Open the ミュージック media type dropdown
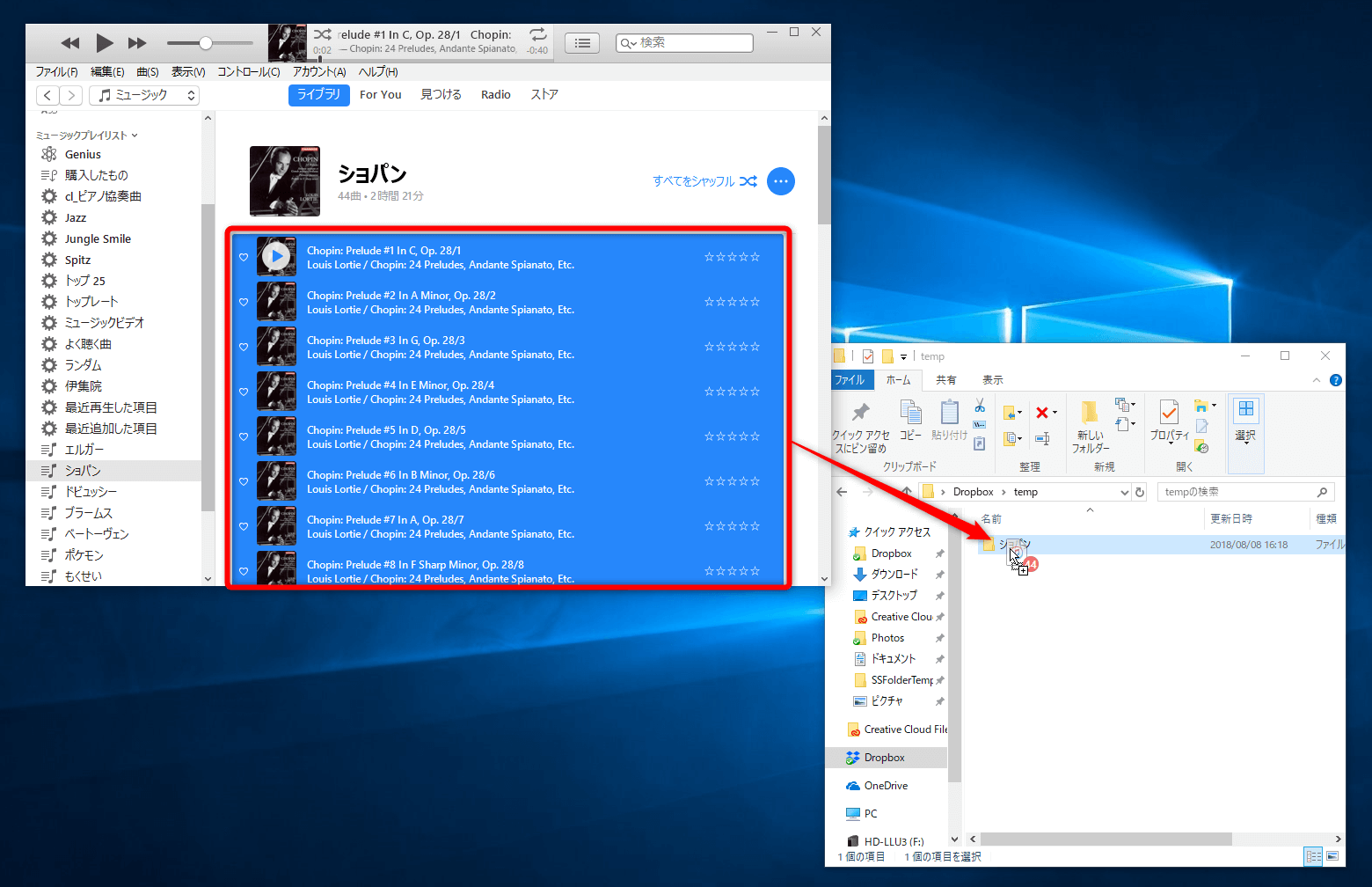1372x887 pixels. tap(144, 95)
